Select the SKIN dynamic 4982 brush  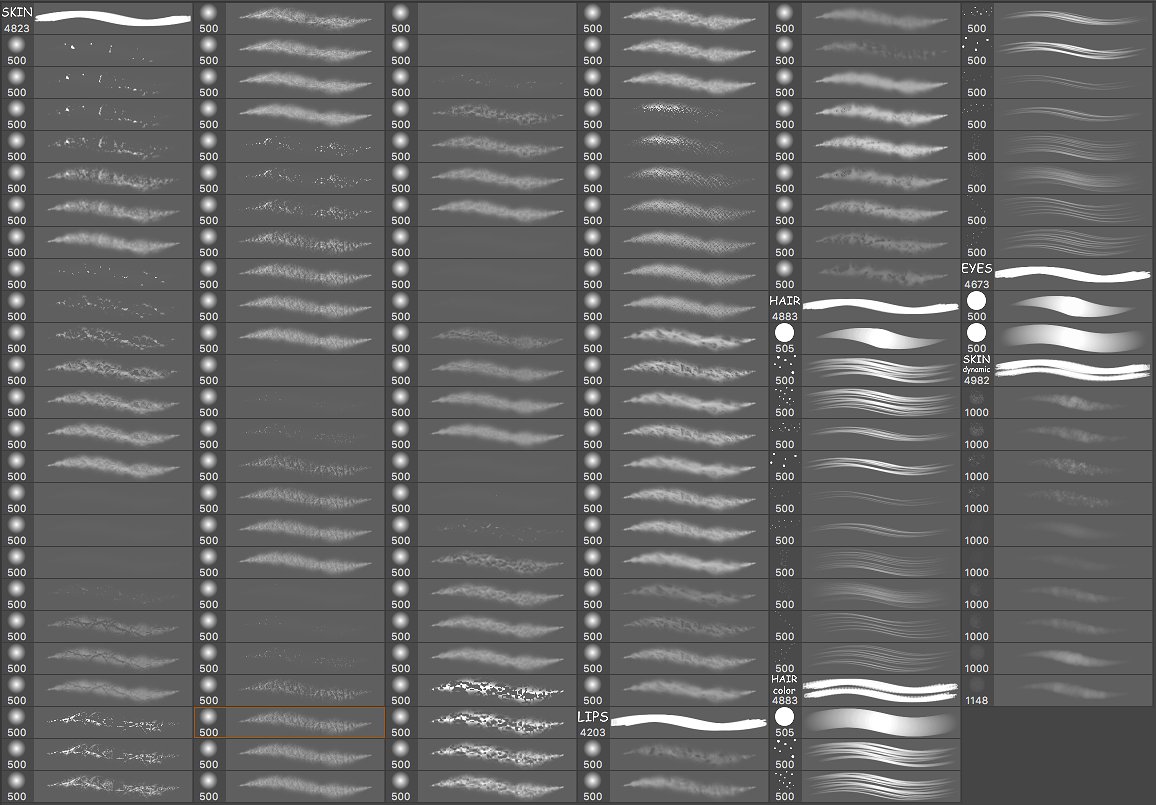point(1057,370)
